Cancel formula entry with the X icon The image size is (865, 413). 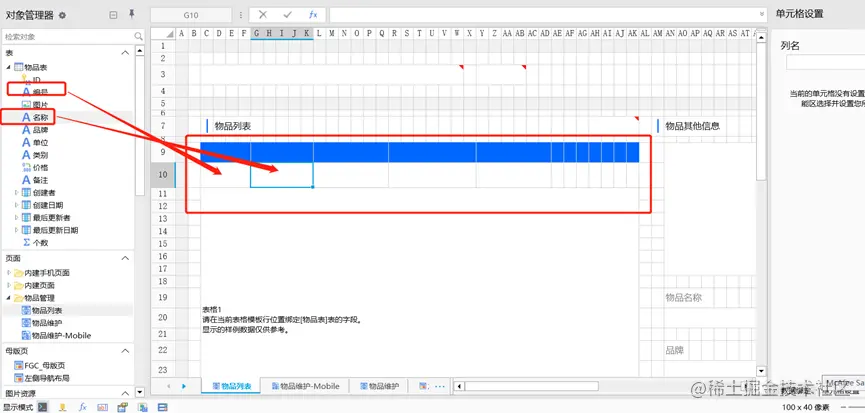263,15
